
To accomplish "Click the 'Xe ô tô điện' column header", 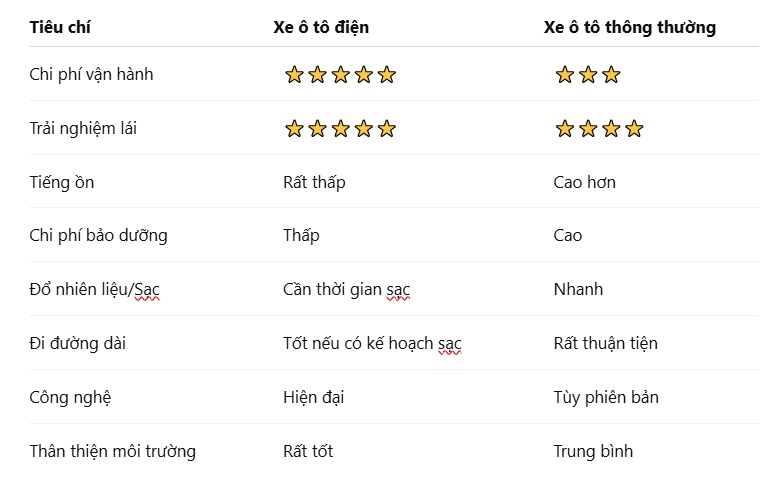I will click(321, 27).
